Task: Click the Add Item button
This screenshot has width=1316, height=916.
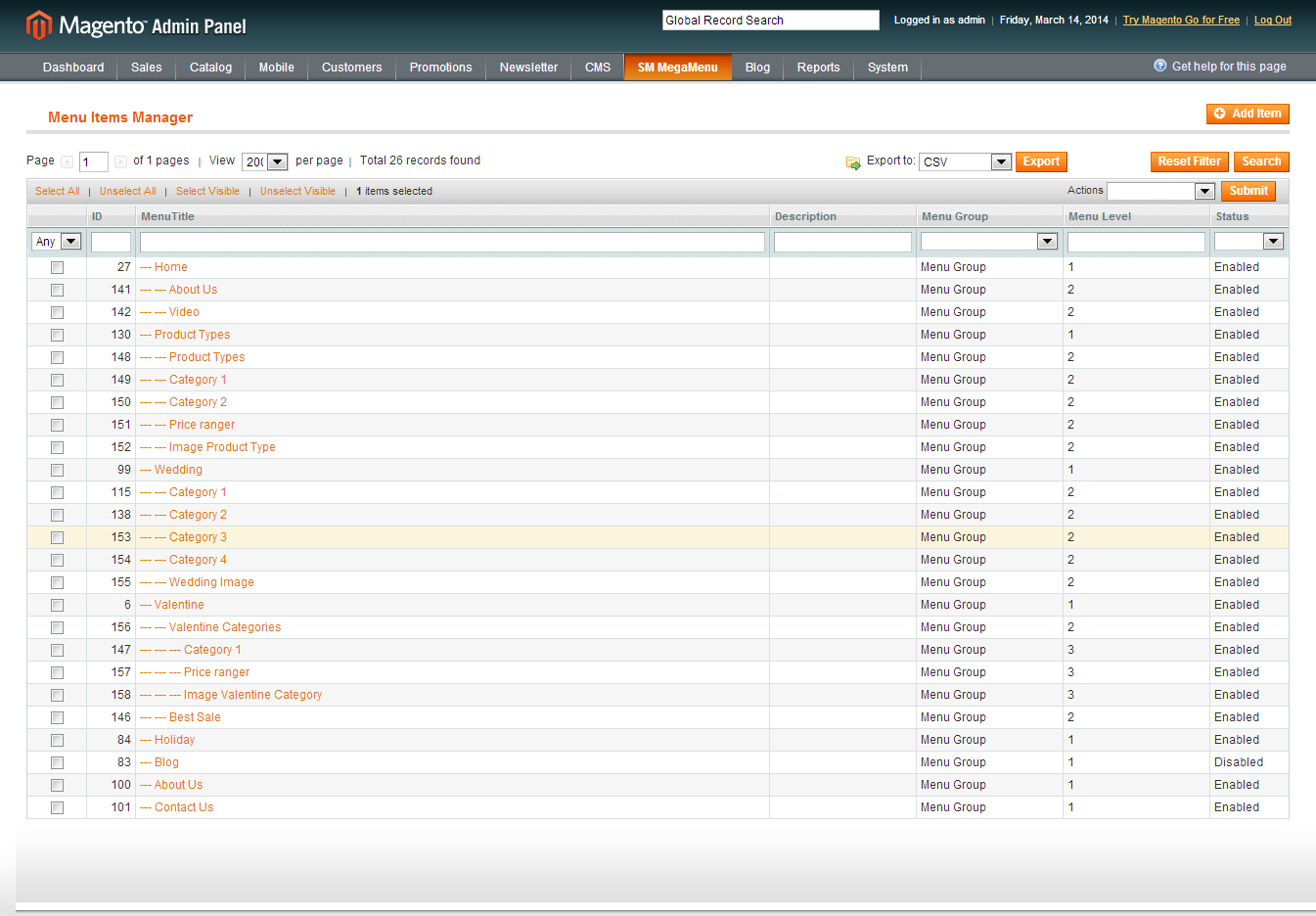Action: point(1248,114)
